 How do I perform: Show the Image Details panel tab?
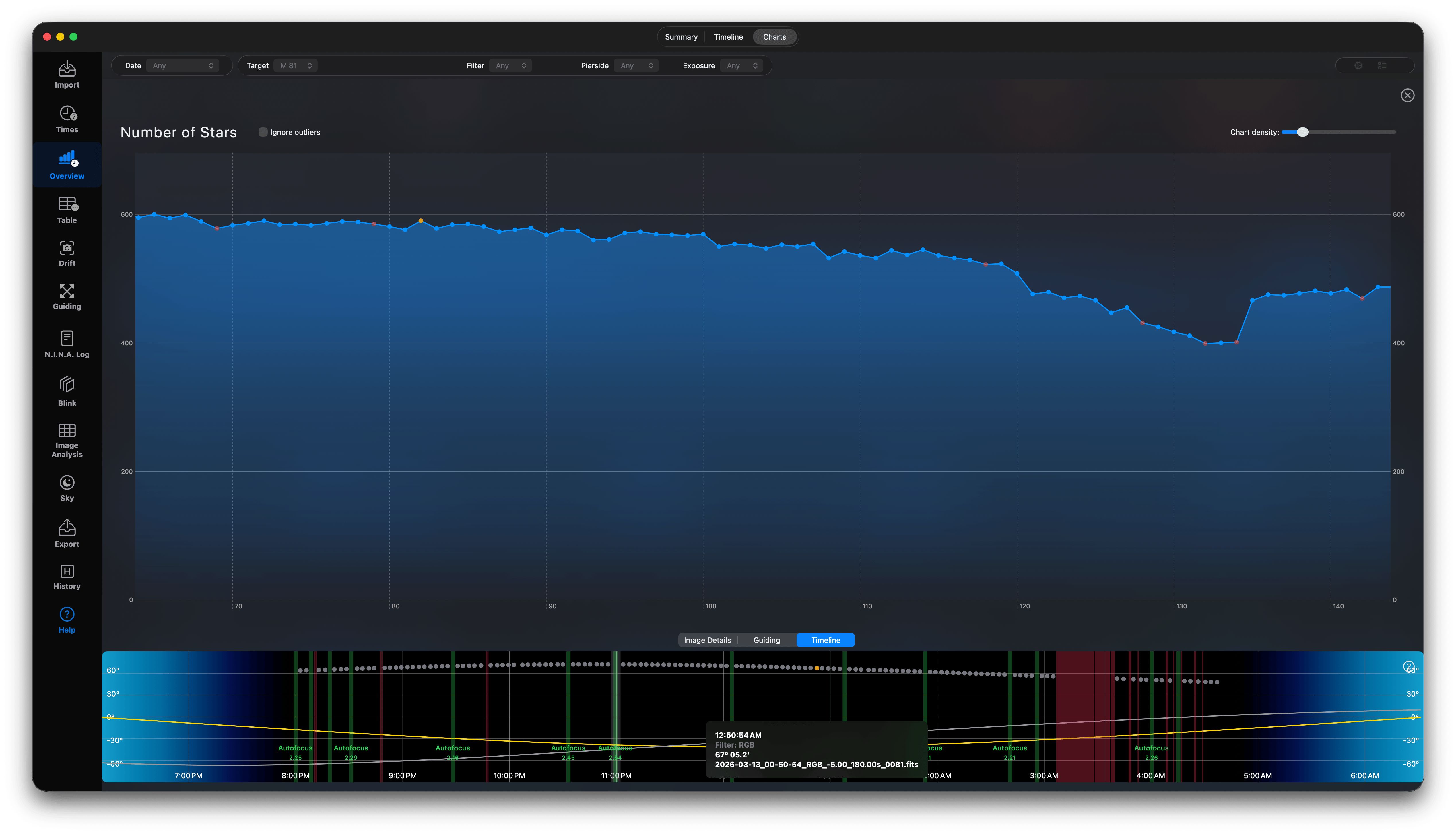(x=707, y=640)
